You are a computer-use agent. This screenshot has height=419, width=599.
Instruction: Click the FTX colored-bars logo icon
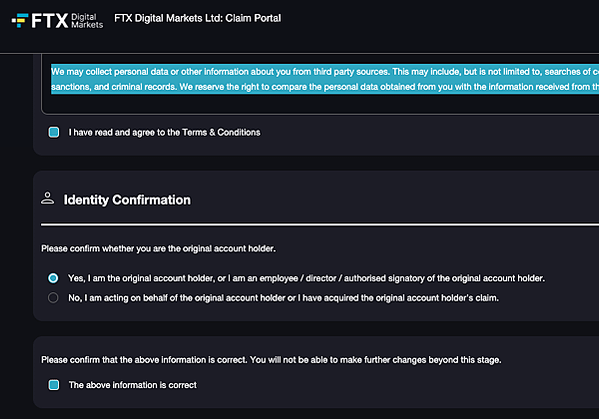click(20, 20)
